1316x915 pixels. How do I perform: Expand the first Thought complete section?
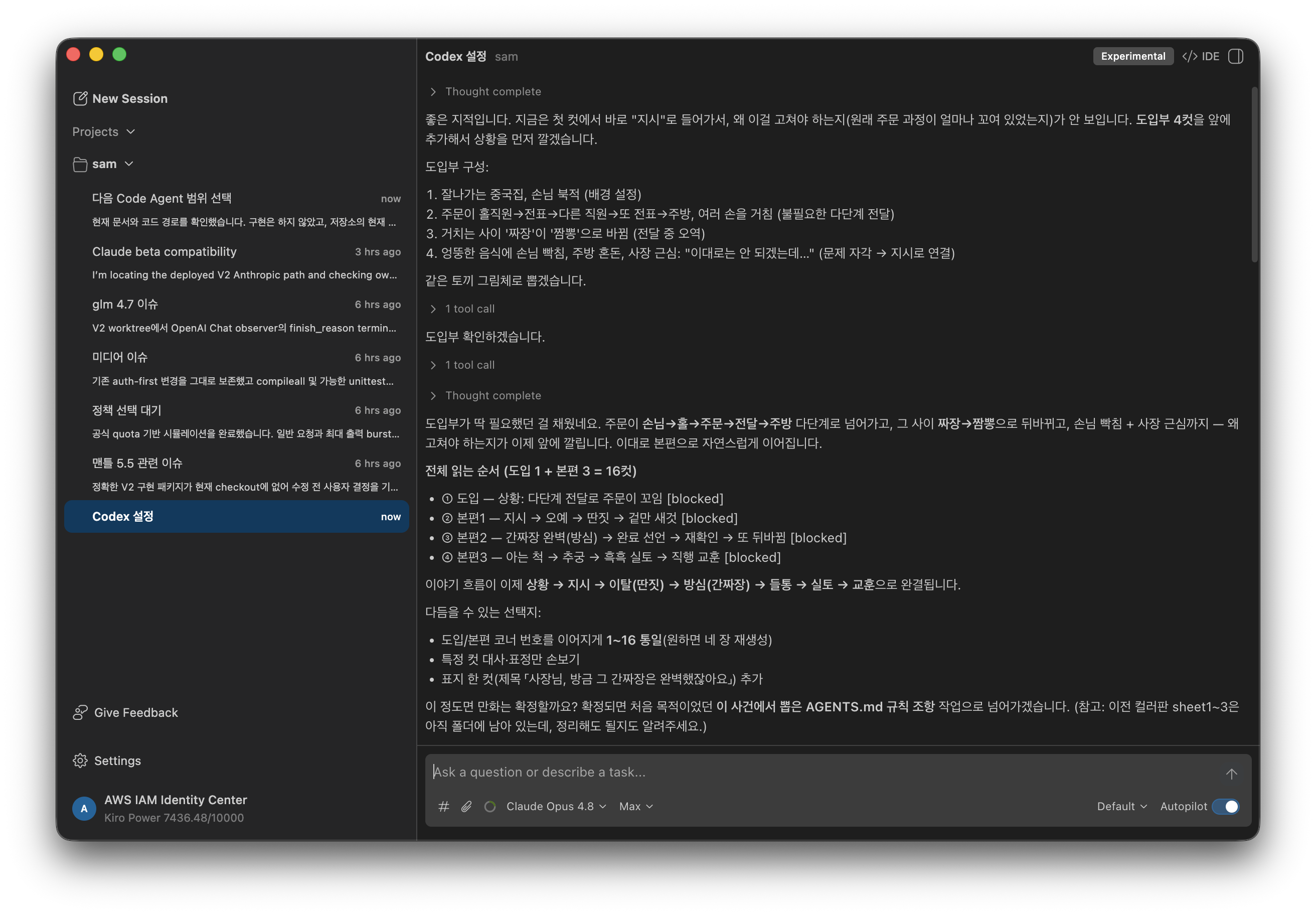(x=485, y=92)
